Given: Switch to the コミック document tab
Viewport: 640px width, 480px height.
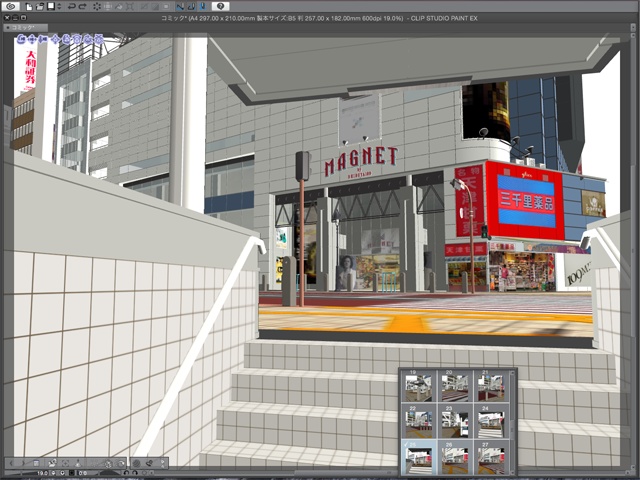Looking at the screenshot, I should pyautogui.click(x=25, y=27).
